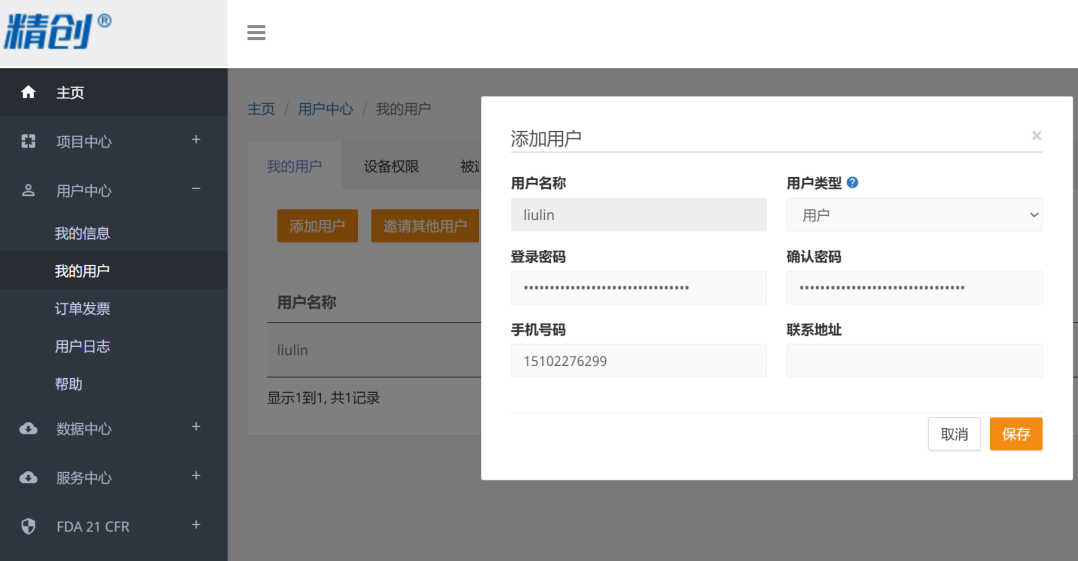Click the 数据中心 cloud icon
The width and height of the screenshot is (1078, 561).
[x=28, y=429]
